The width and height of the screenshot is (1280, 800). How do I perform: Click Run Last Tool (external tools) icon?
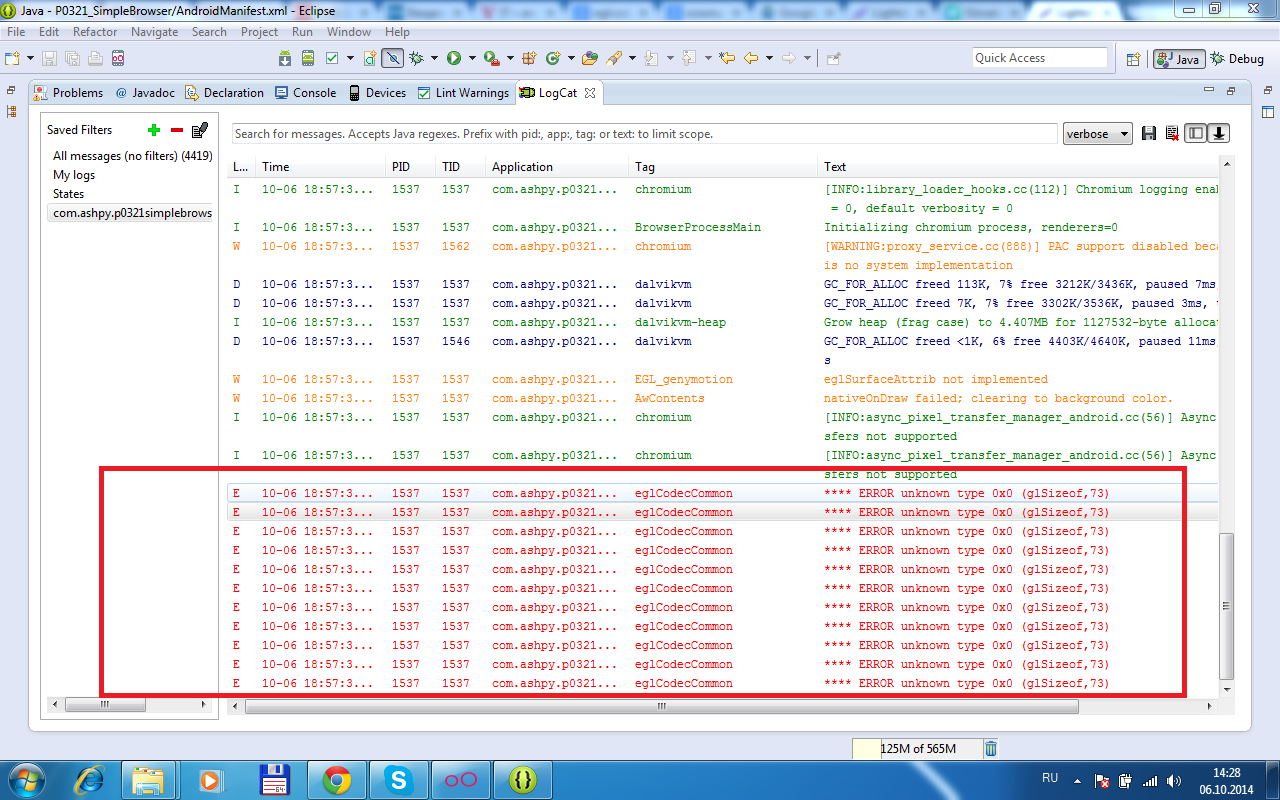[492, 58]
